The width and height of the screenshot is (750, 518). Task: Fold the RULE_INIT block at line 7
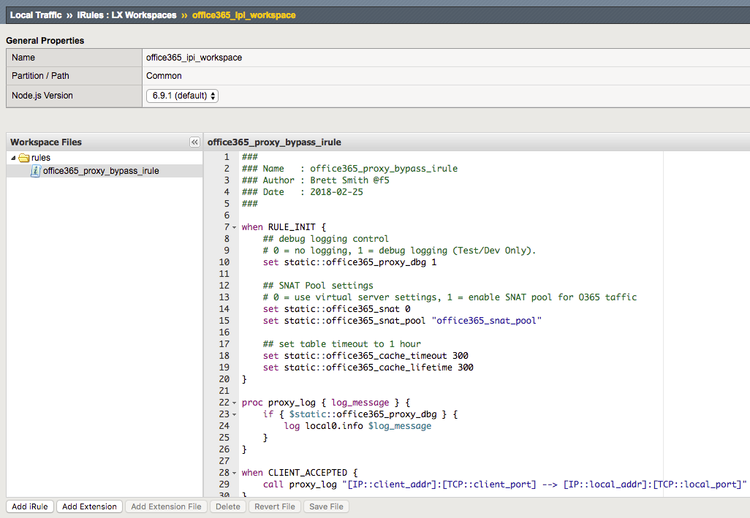(x=234, y=227)
